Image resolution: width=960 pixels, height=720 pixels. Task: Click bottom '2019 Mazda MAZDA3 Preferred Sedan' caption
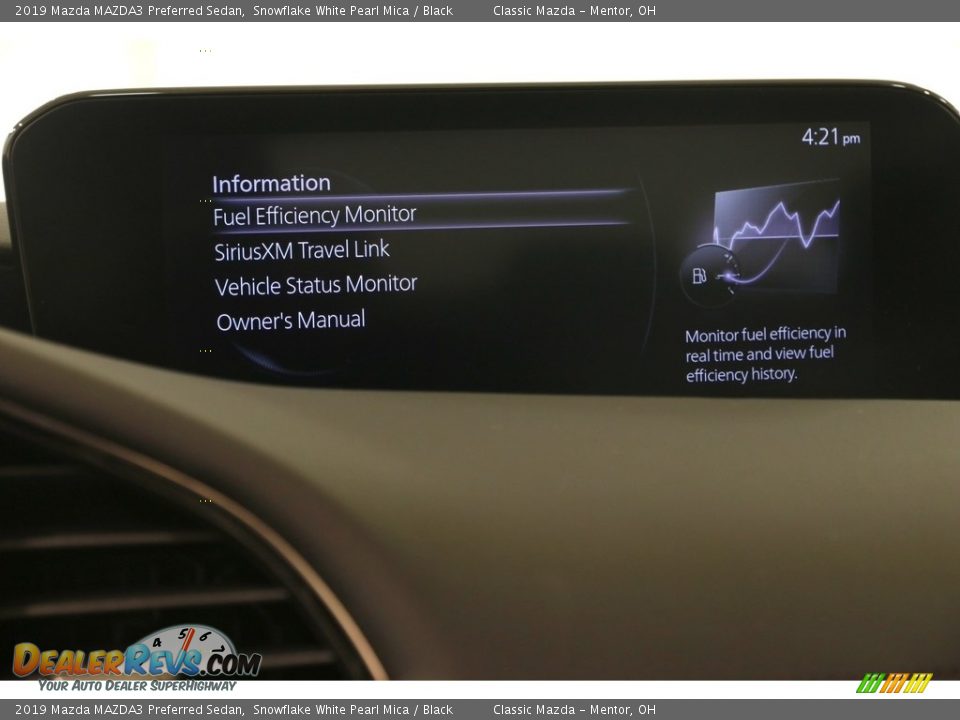coord(129,710)
